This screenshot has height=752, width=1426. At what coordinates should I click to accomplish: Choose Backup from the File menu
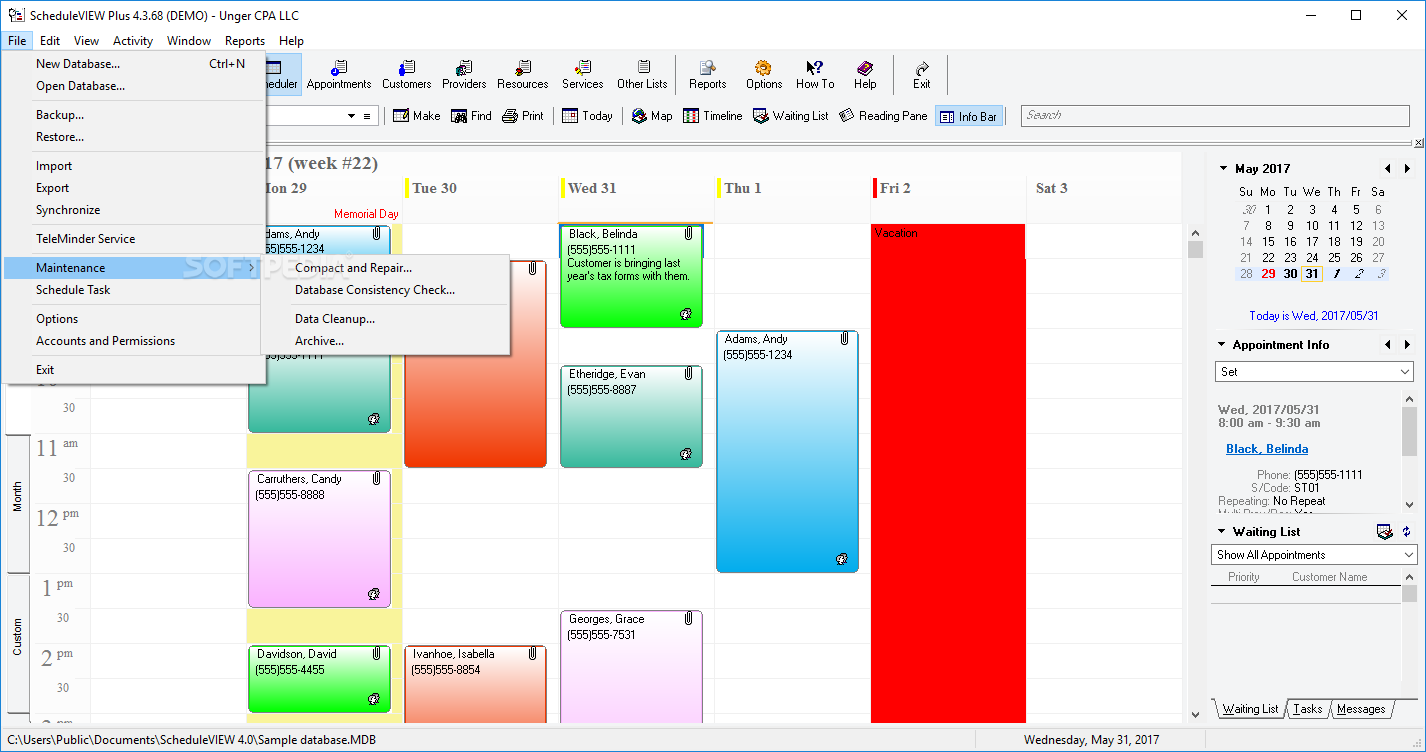pos(134,115)
